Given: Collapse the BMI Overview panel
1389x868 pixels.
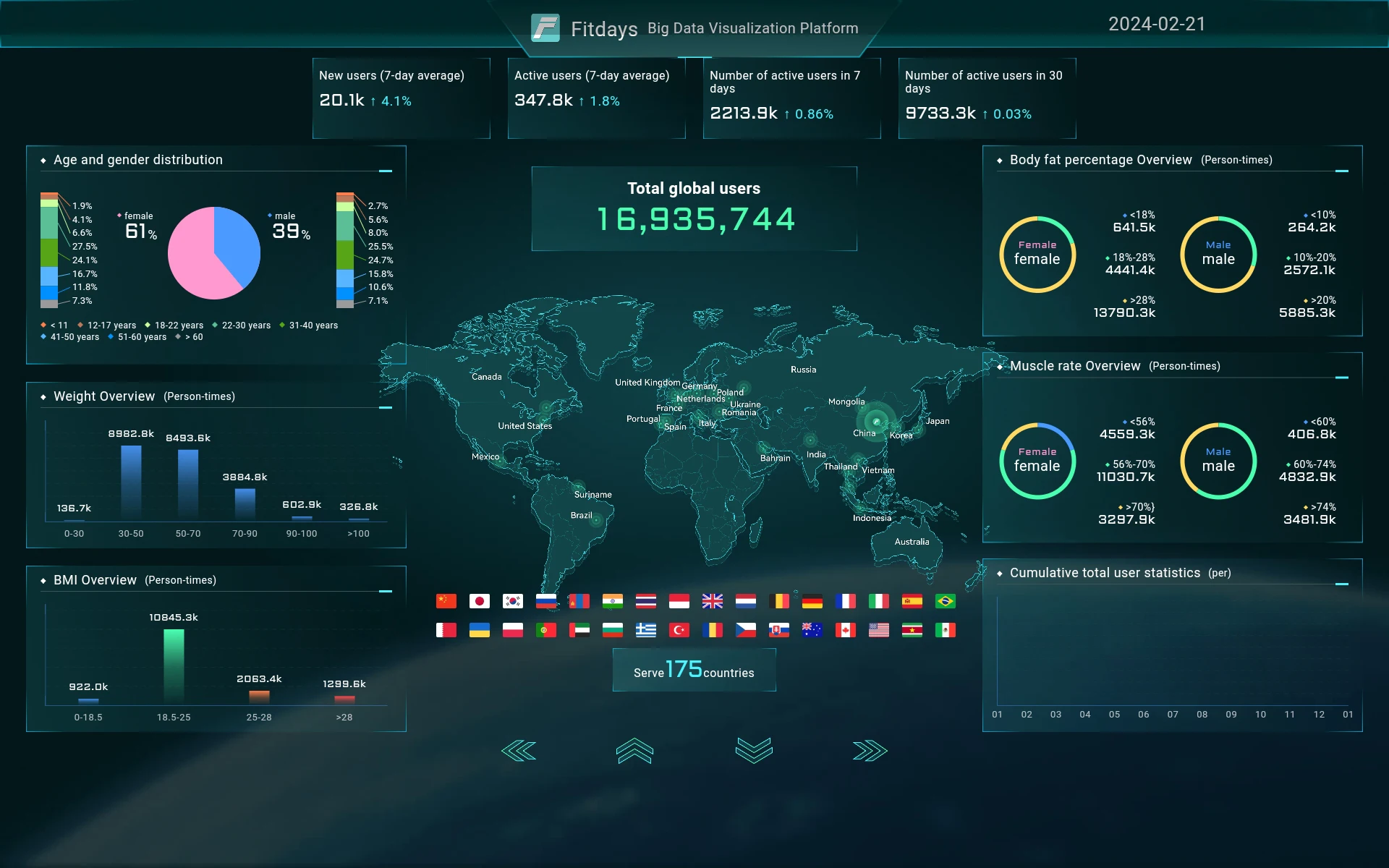Looking at the screenshot, I should pos(386,591).
